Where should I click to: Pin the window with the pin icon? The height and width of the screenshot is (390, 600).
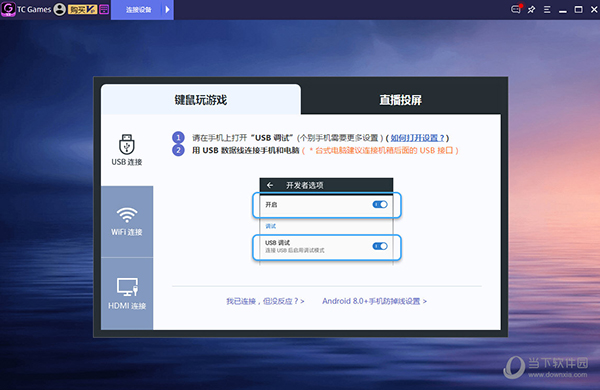(532, 10)
